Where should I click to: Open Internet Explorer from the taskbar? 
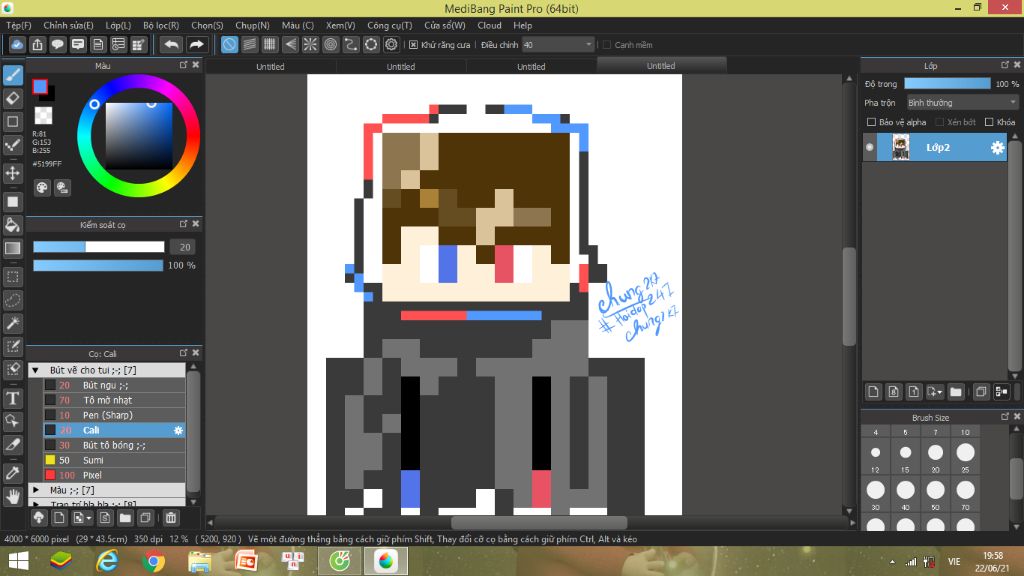107,562
